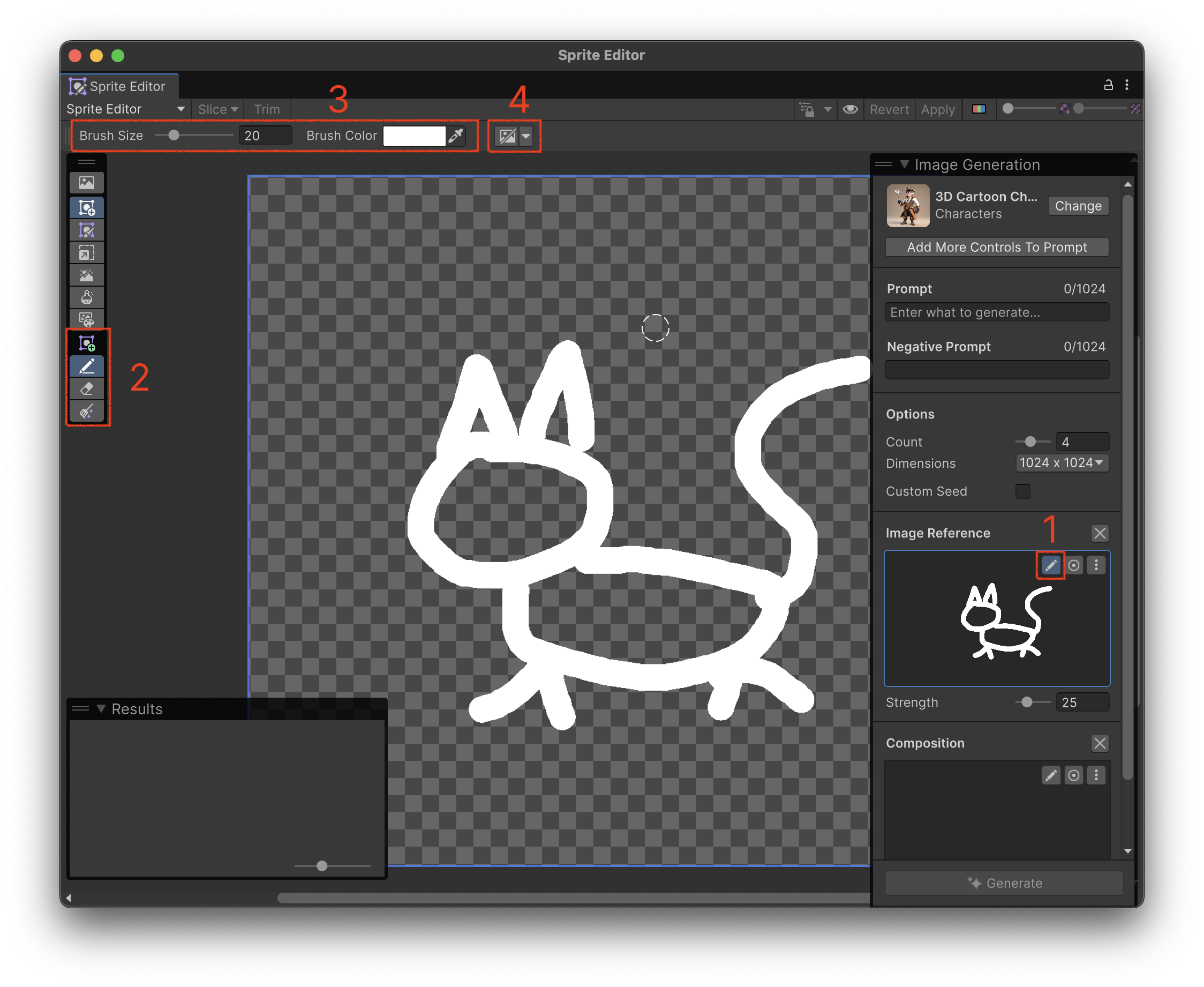Viewport: 1204px width, 987px height.
Task: Toggle the sprite visibility eye in the toolbar
Action: pyautogui.click(x=850, y=109)
